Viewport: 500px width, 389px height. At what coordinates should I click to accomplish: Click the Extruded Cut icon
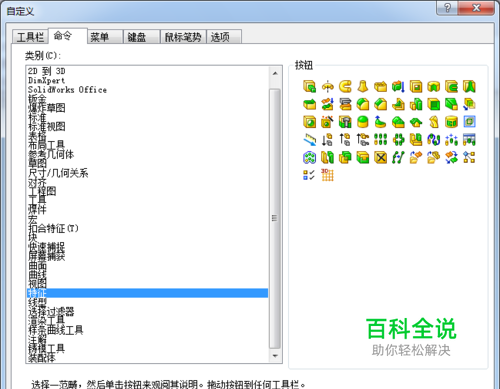click(x=416, y=87)
